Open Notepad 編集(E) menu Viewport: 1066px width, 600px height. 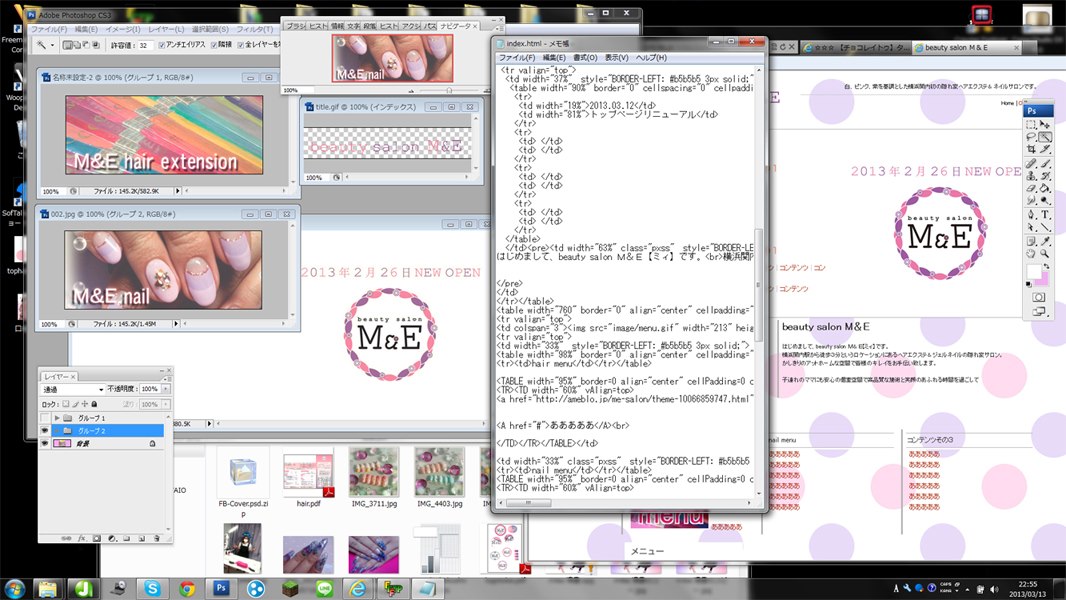point(553,58)
